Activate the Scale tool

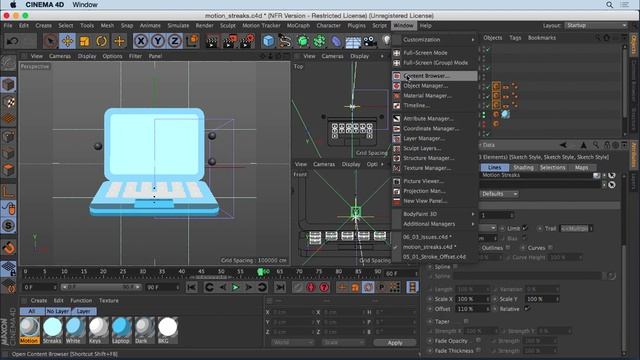(x=84, y=41)
